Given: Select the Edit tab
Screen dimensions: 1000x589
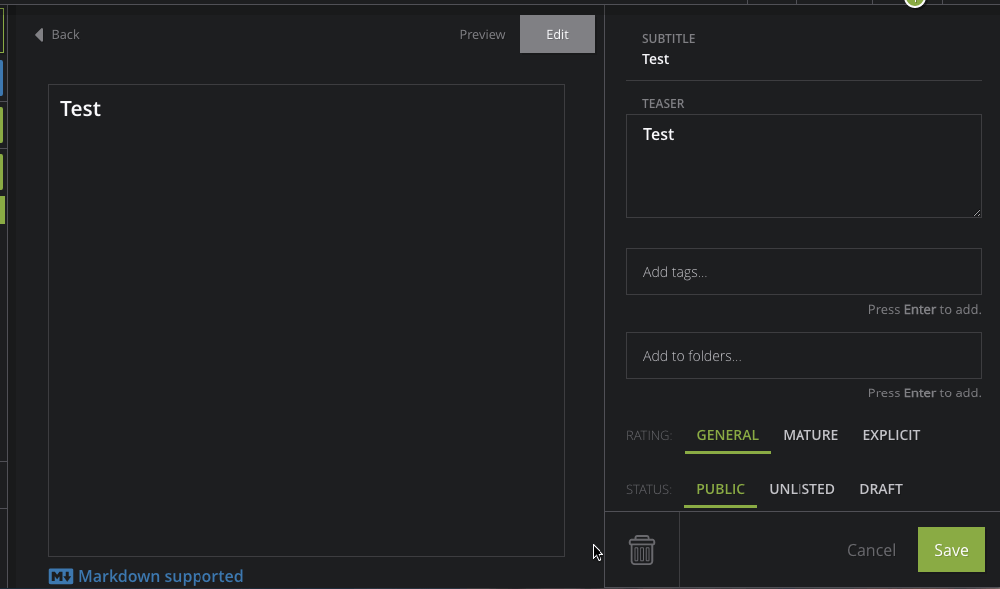Looking at the screenshot, I should coord(557,35).
